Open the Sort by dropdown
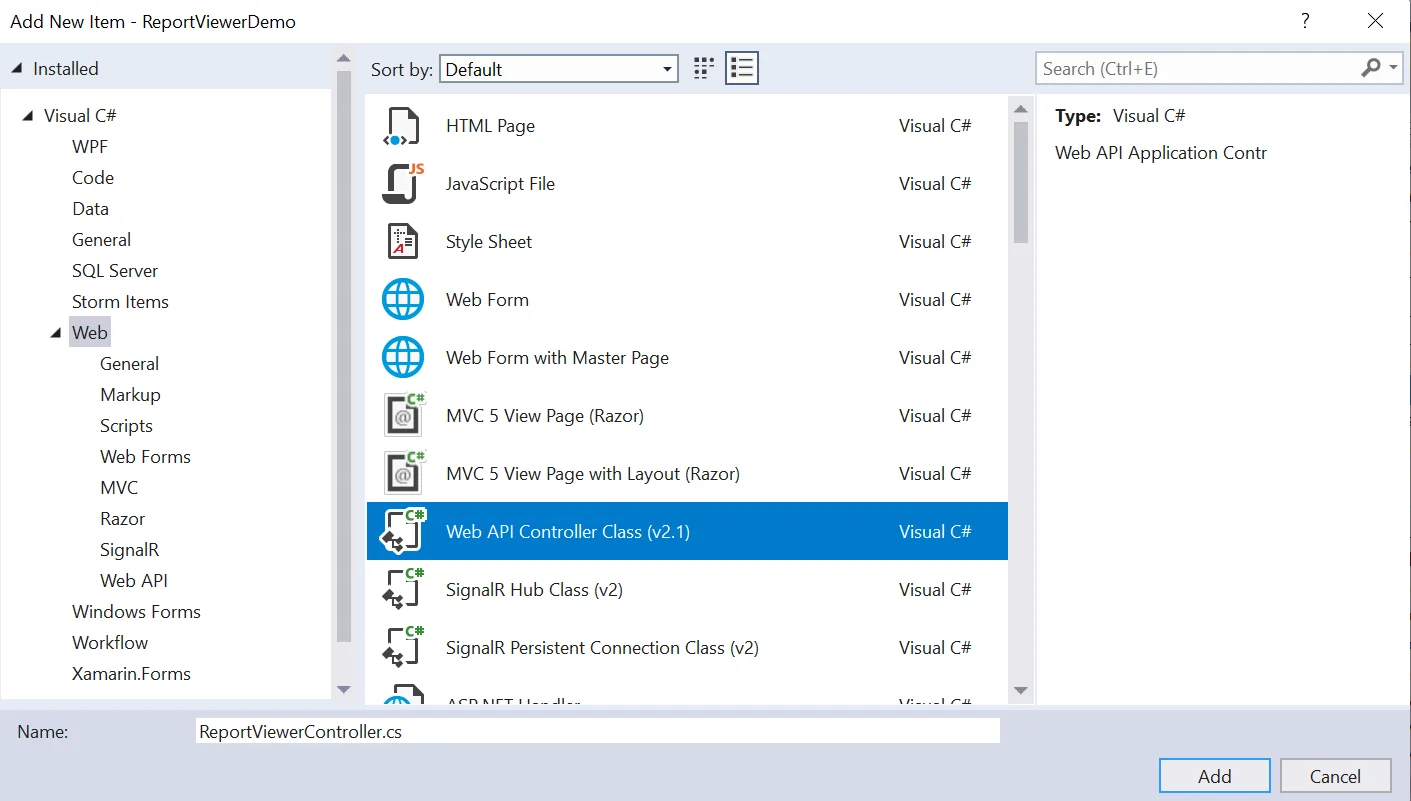The width and height of the screenshot is (1411, 801). coord(559,69)
